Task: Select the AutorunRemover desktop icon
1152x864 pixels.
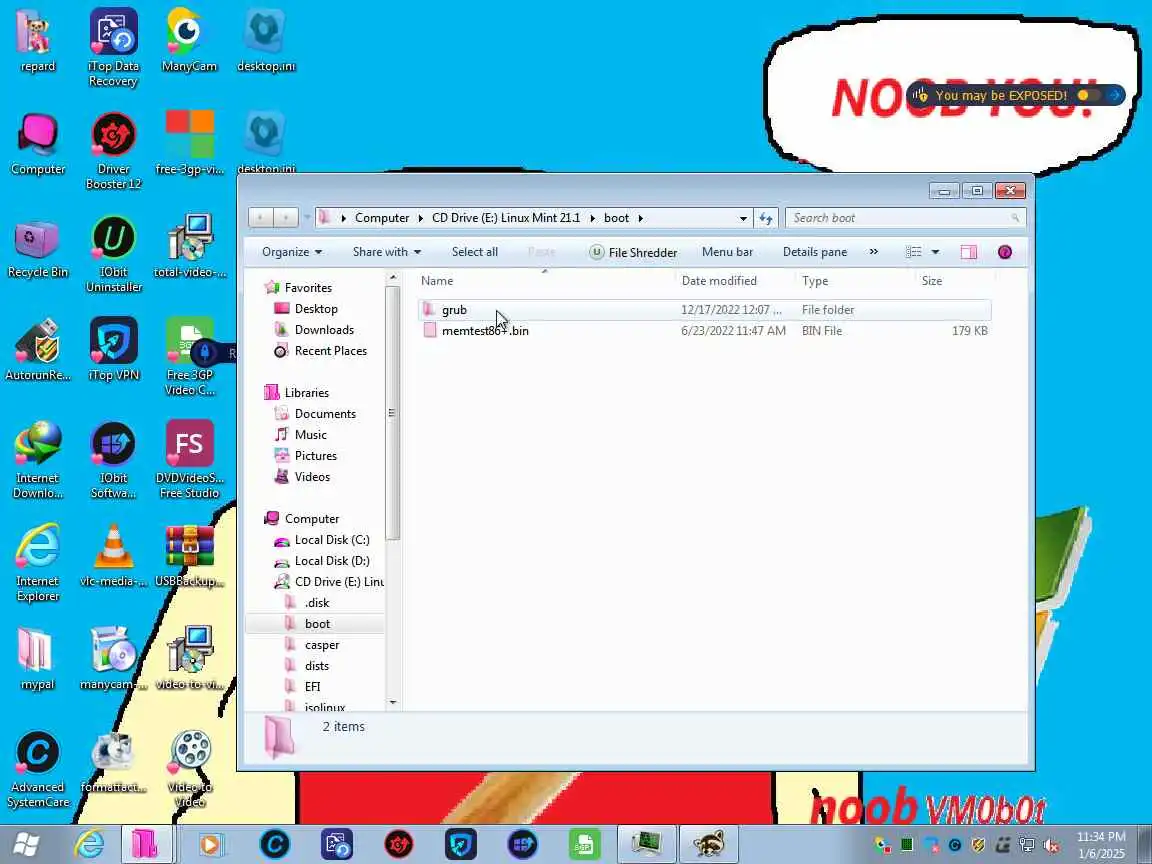Action: tap(37, 349)
